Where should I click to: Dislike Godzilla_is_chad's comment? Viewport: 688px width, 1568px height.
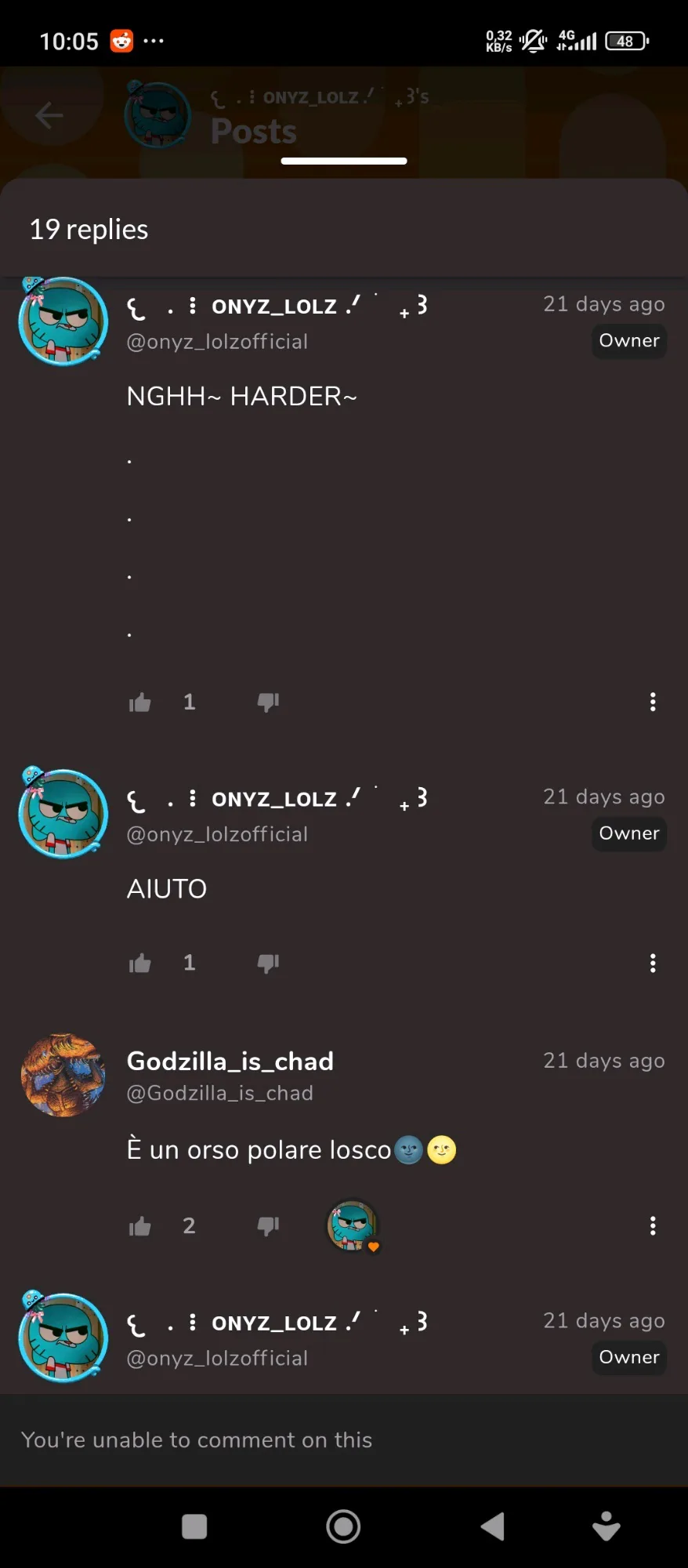pos(268,1226)
